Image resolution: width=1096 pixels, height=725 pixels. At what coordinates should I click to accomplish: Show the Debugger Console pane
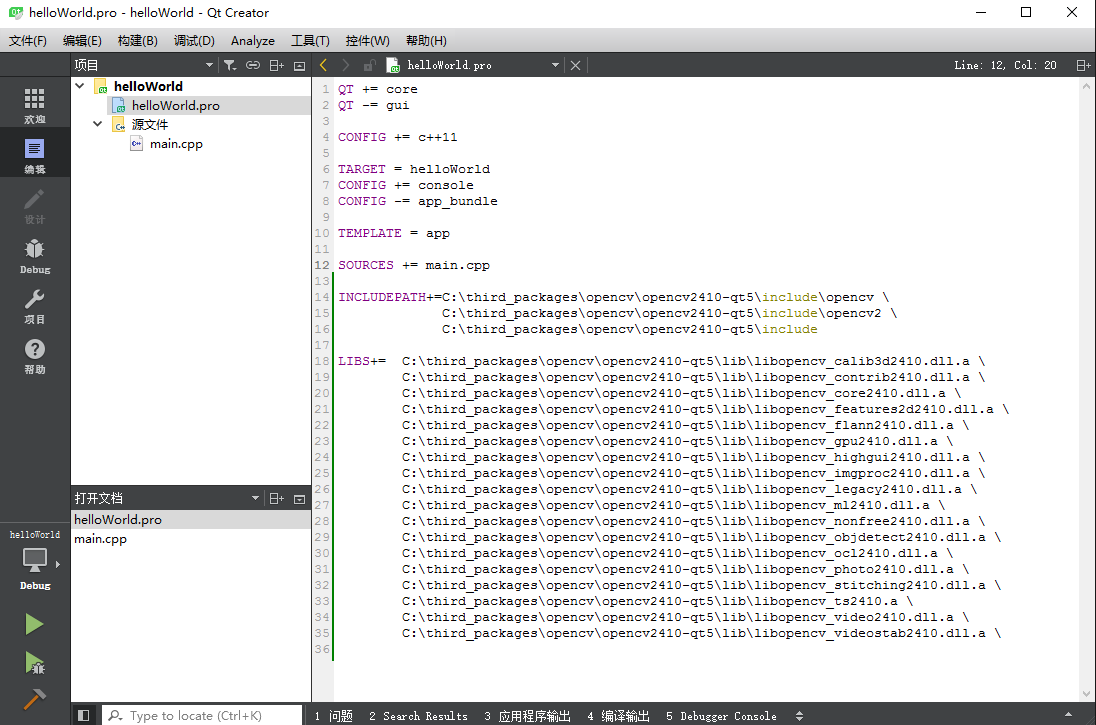coord(721,716)
